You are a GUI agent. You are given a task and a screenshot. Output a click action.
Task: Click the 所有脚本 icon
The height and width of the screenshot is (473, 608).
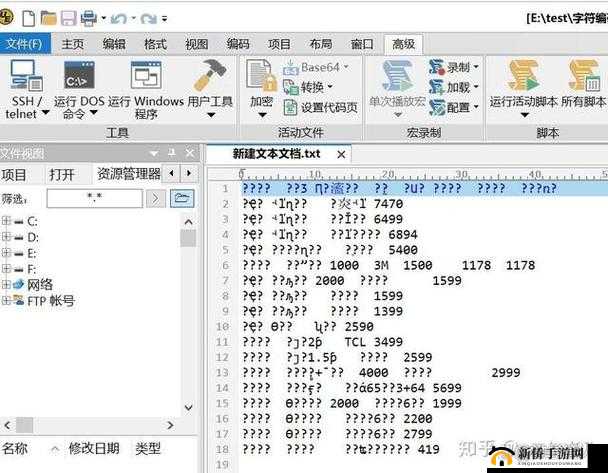[584, 76]
